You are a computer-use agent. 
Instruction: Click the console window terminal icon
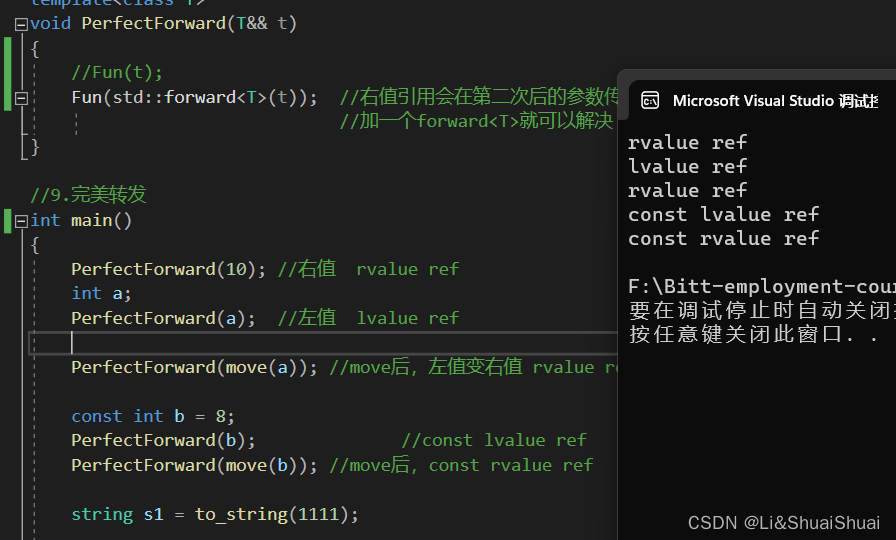point(650,101)
